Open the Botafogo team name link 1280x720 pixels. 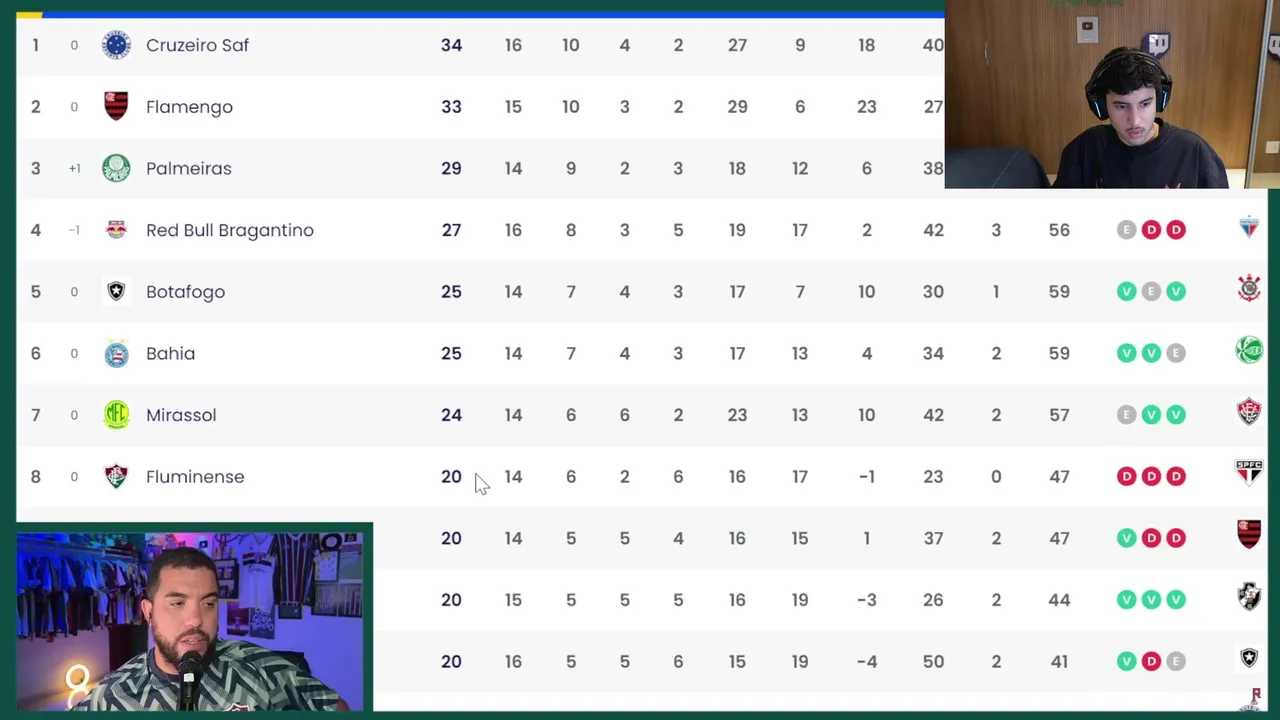185,292
